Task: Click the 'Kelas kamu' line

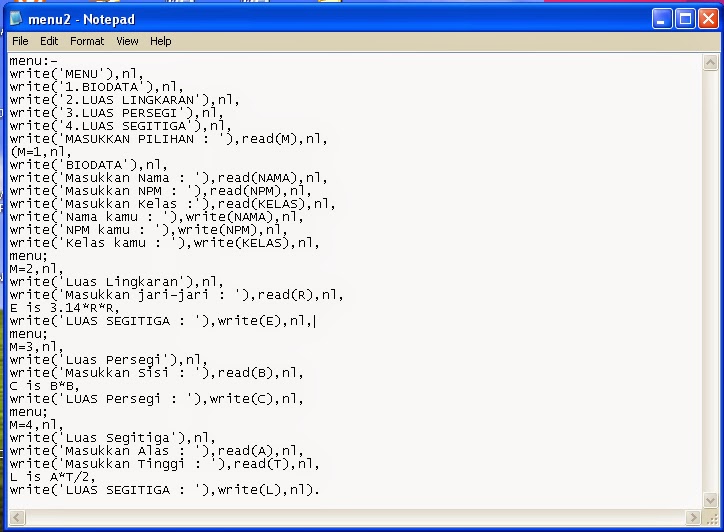Action: pos(164,242)
